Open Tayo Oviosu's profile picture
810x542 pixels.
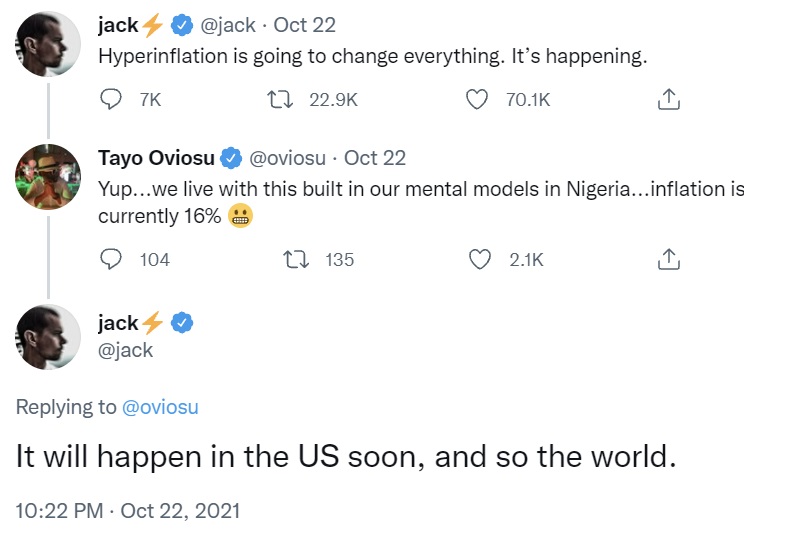[48, 177]
